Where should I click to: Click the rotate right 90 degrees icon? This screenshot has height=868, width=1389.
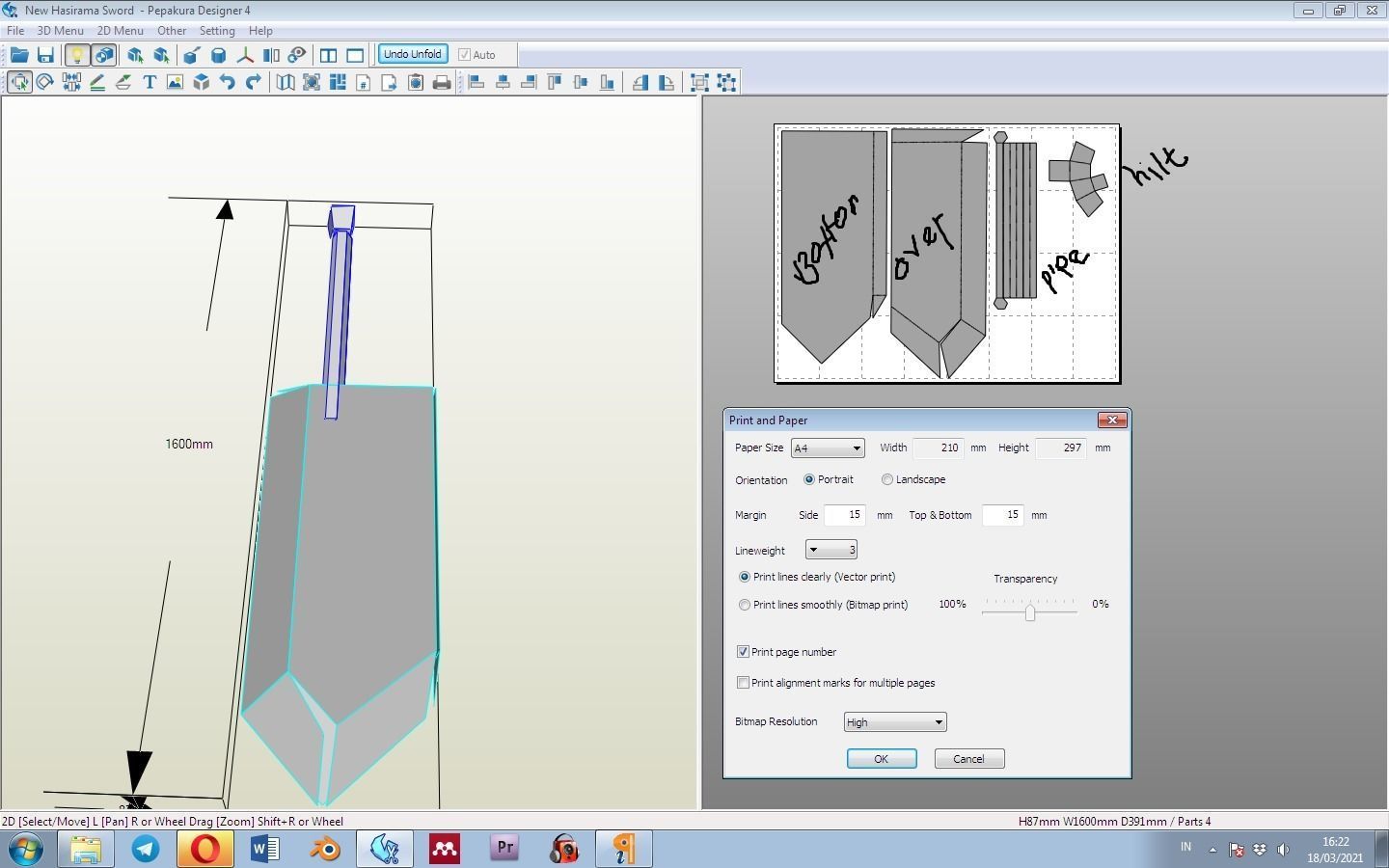(x=667, y=82)
